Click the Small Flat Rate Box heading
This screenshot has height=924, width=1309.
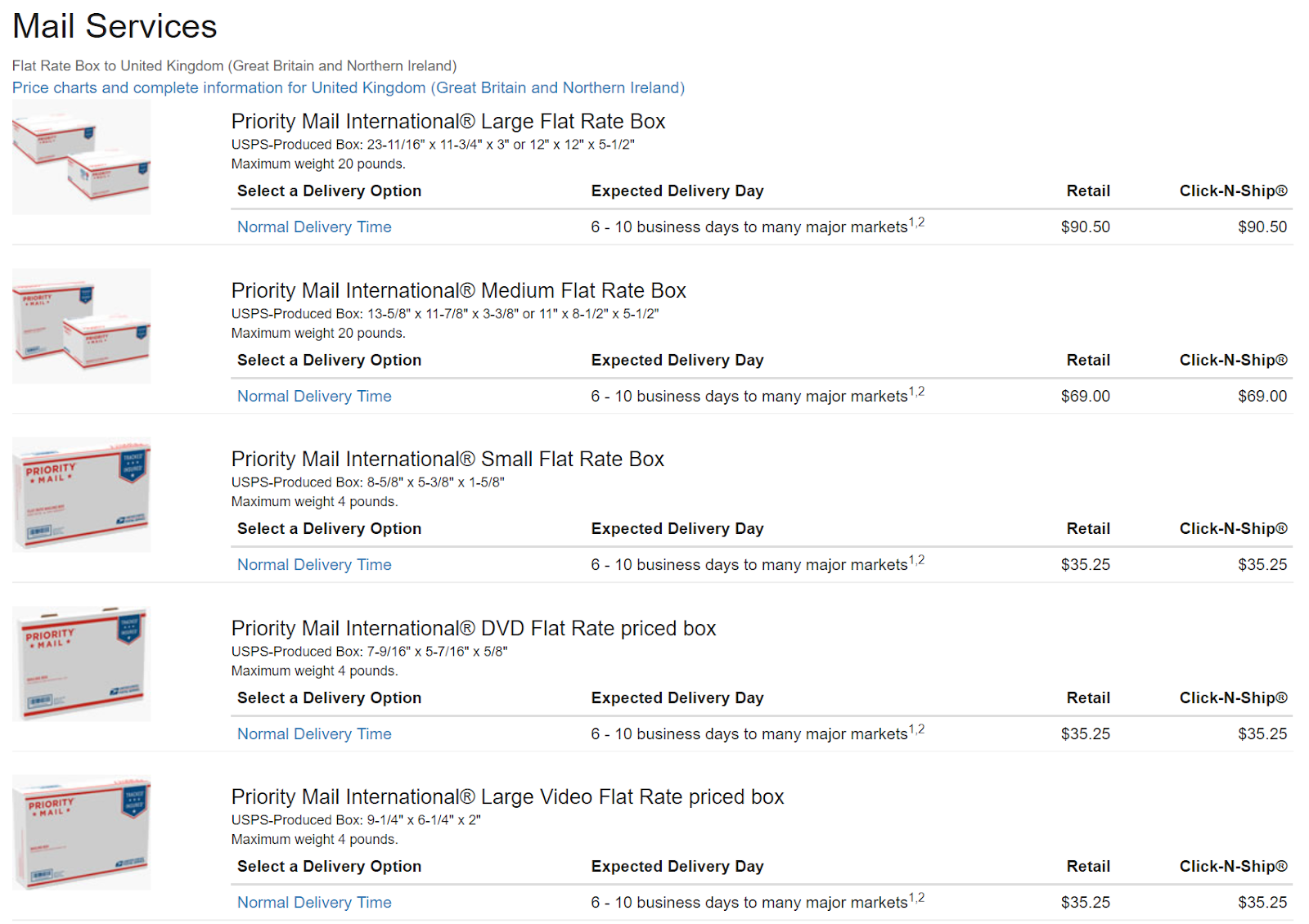click(x=447, y=460)
